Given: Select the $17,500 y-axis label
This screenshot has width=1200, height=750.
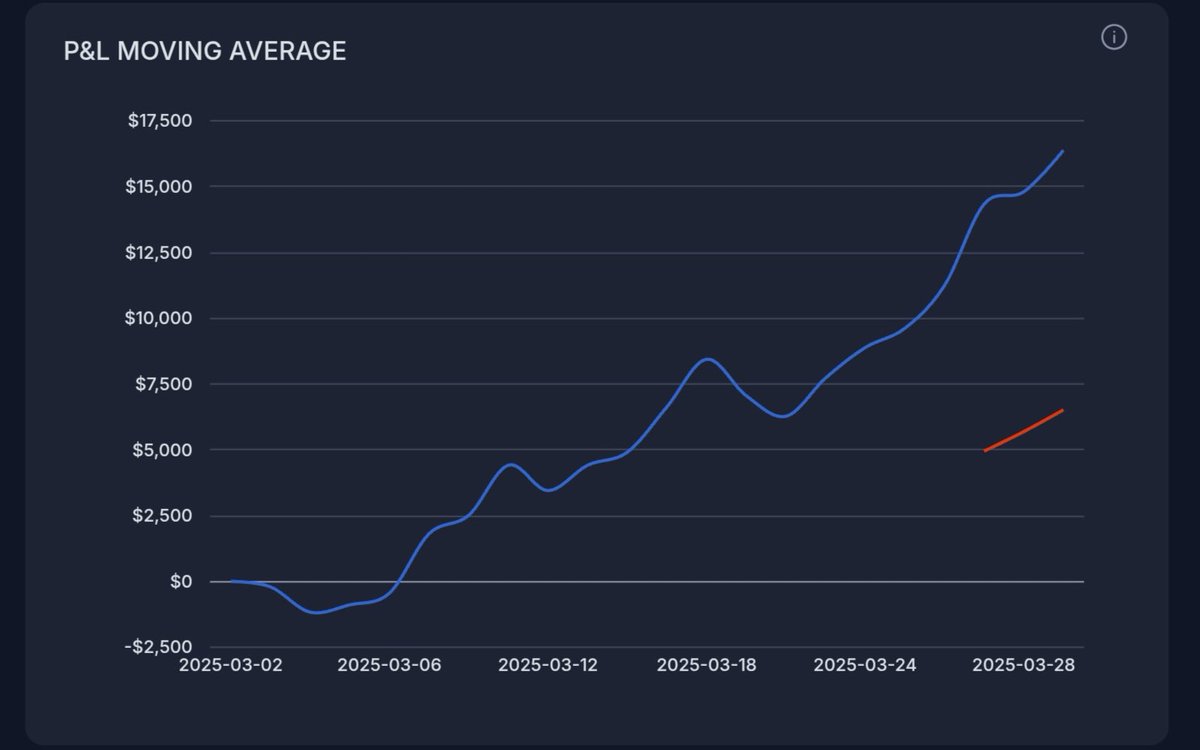Looking at the screenshot, I should [x=160, y=121].
